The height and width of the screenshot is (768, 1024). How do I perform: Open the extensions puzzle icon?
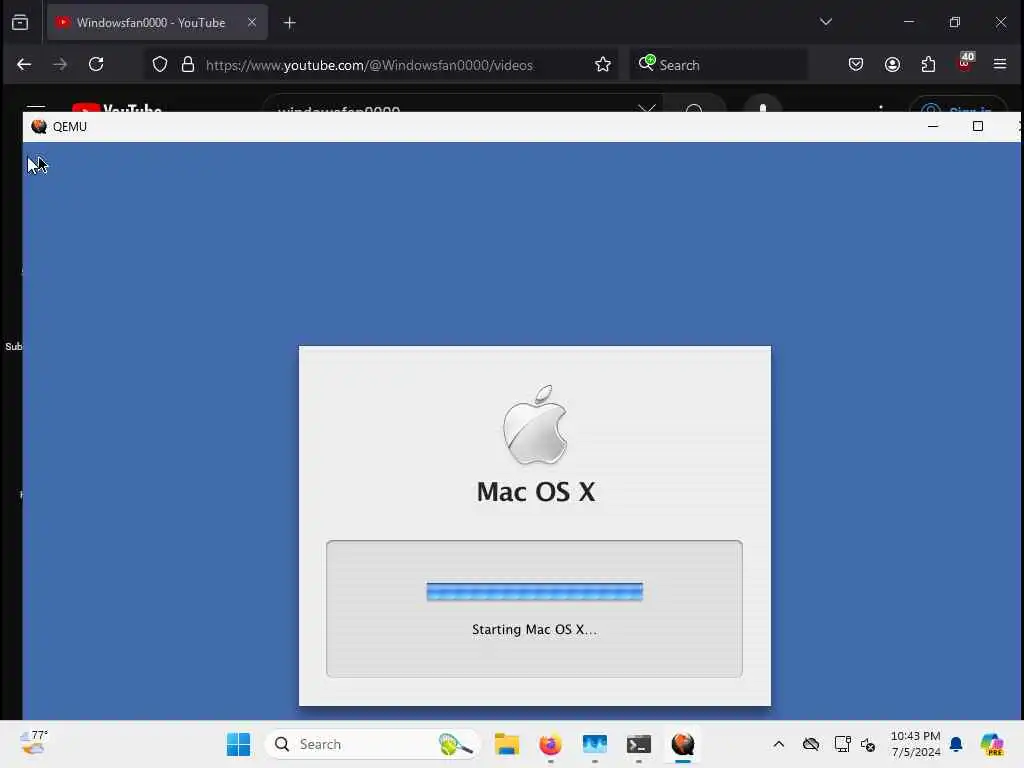(928, 64)
